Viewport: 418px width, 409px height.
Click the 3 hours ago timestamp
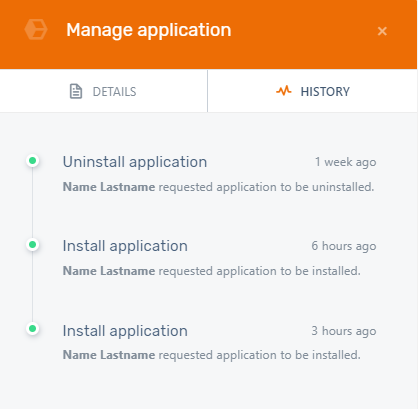[344, 331]
